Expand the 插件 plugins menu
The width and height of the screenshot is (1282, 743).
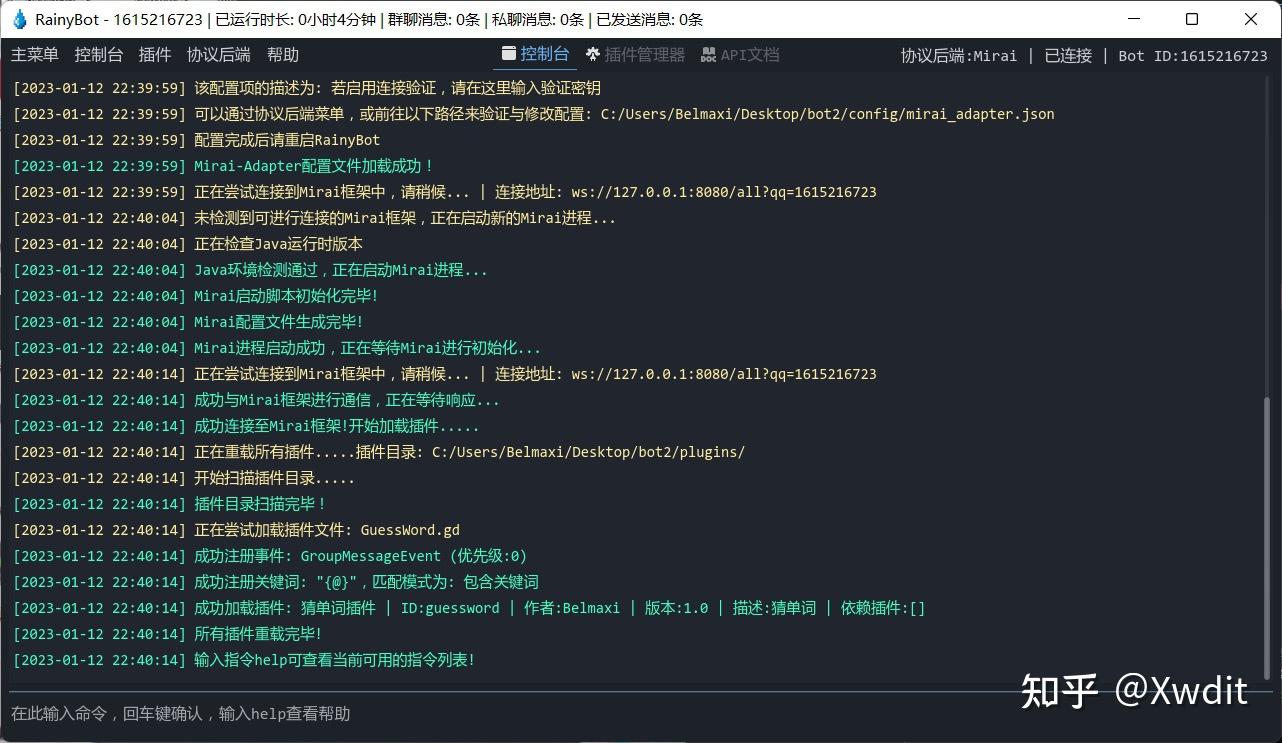click(x=155, y=54)
